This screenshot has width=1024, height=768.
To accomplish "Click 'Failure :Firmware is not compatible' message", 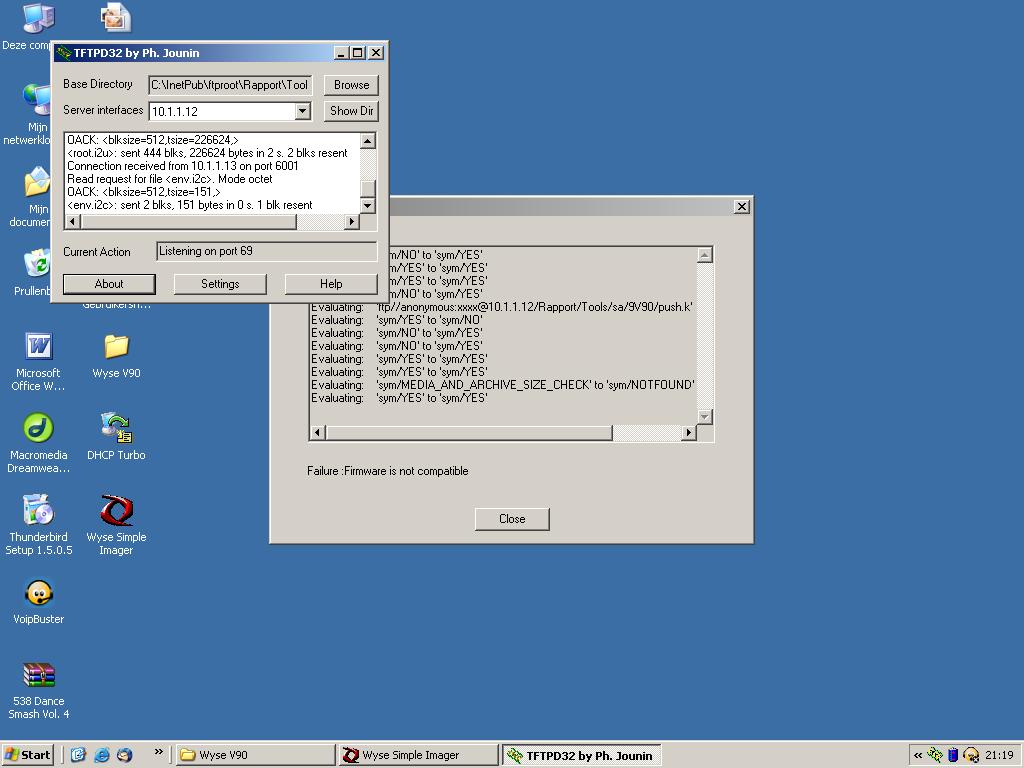I will point(388,471).
